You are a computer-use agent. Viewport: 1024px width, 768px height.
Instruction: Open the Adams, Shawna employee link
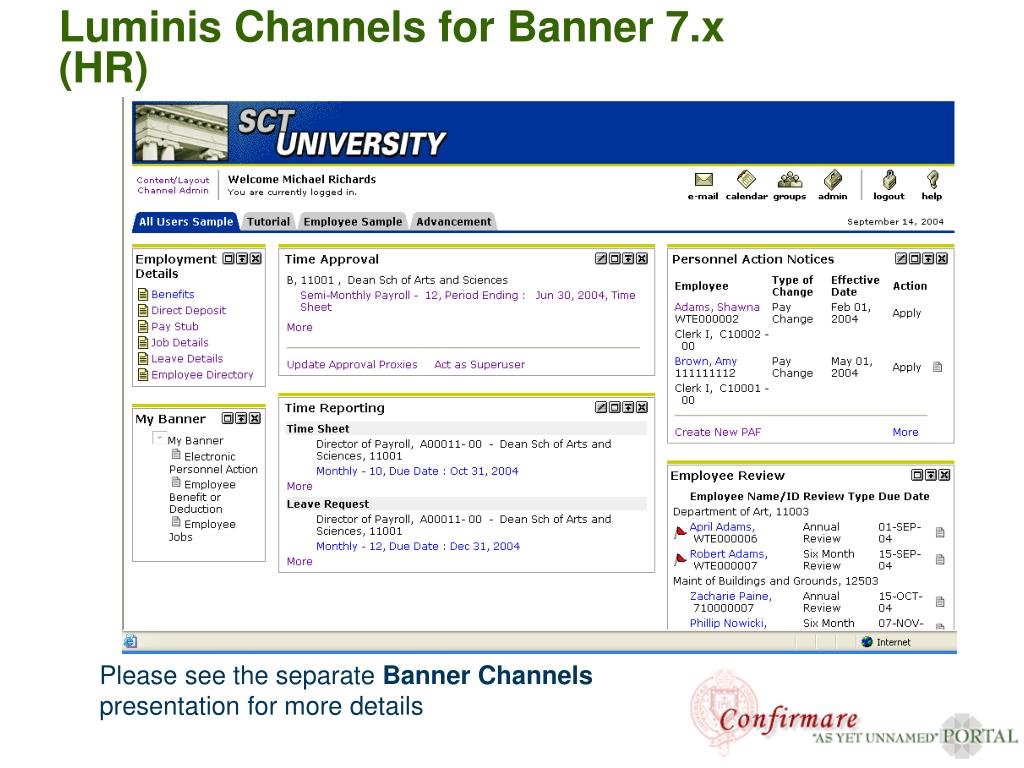tap(717, 307)
